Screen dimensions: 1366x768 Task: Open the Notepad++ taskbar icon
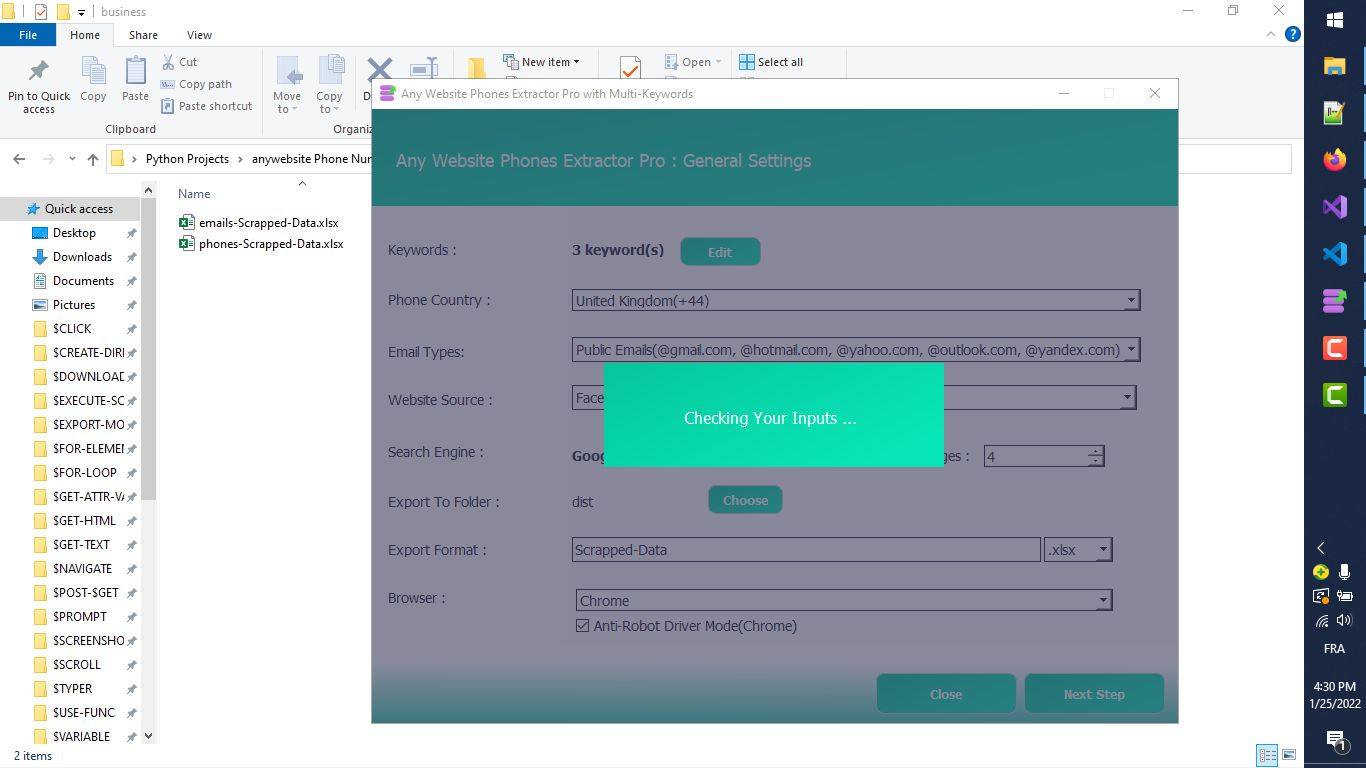pos(1335,113)
